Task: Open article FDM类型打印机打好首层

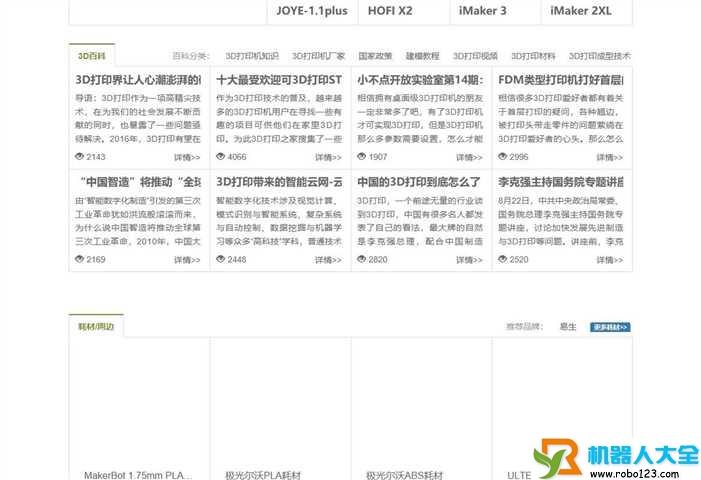Action: click(x=561, y=80)
